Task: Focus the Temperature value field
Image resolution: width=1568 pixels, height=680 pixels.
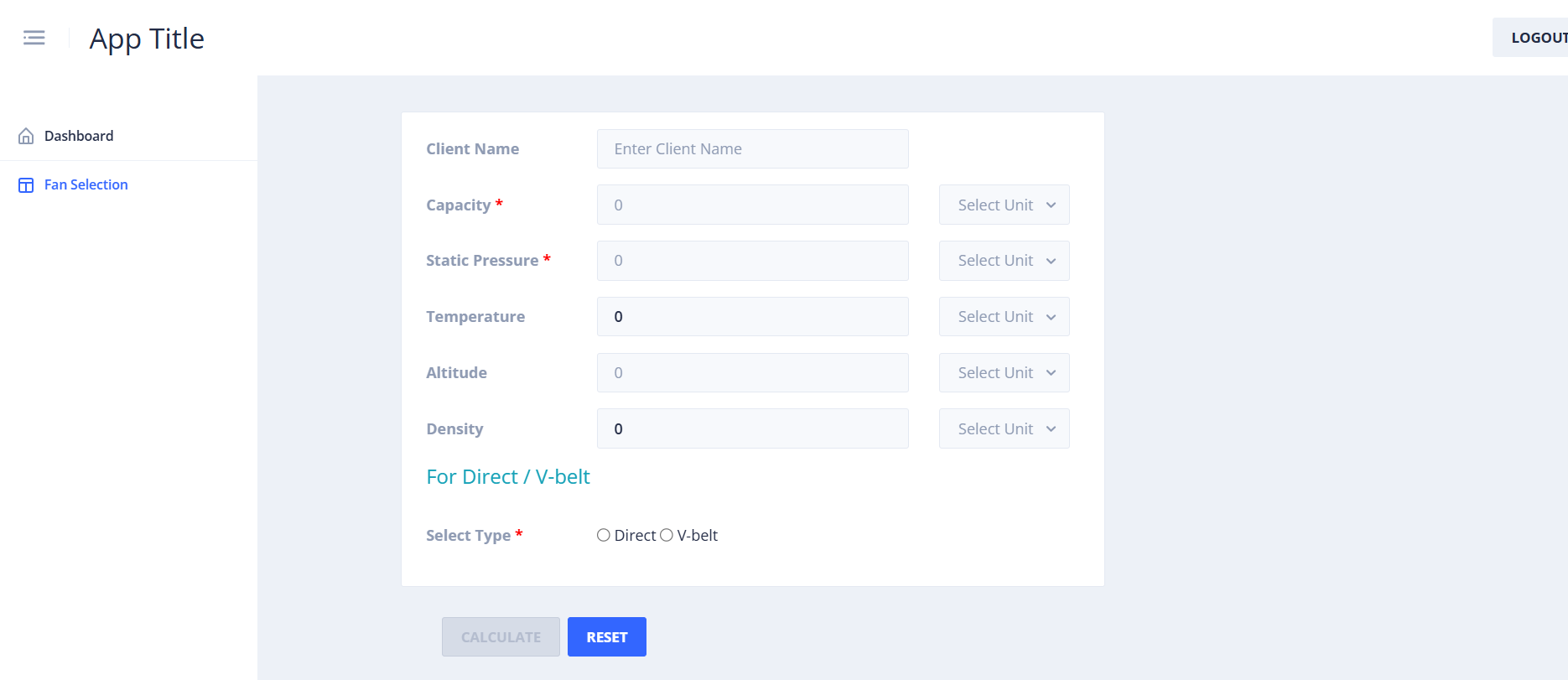Action: click(752, 317)
